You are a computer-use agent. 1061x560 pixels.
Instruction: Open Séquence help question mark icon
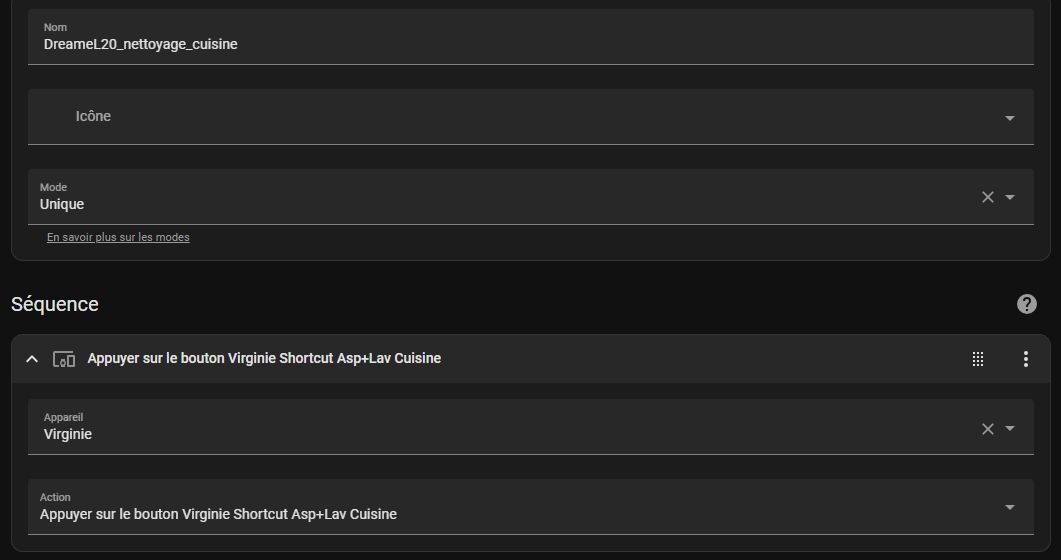pos(1026,304)
